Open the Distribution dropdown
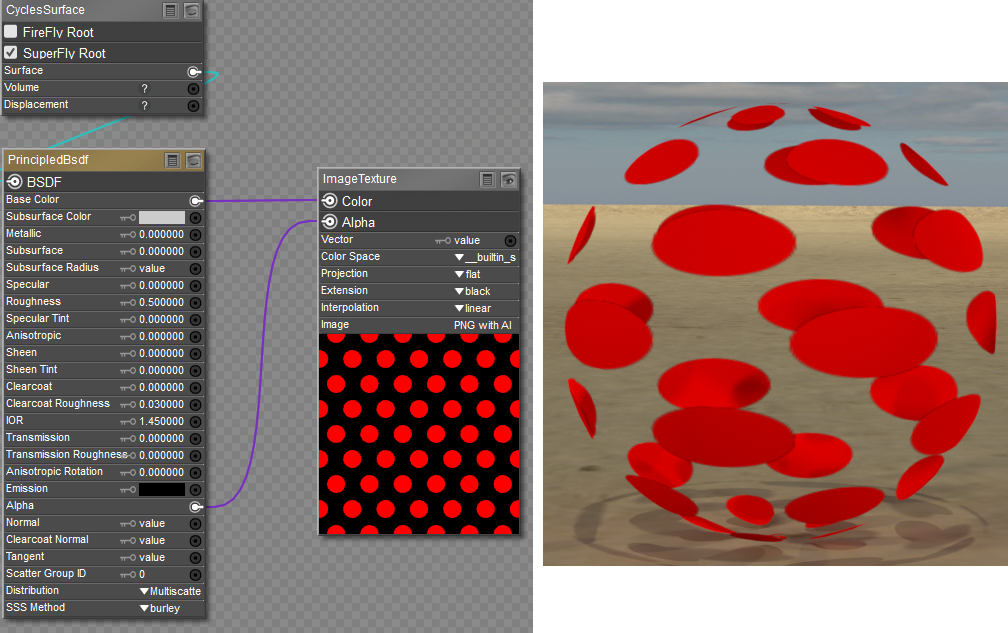 pos(169,591)
